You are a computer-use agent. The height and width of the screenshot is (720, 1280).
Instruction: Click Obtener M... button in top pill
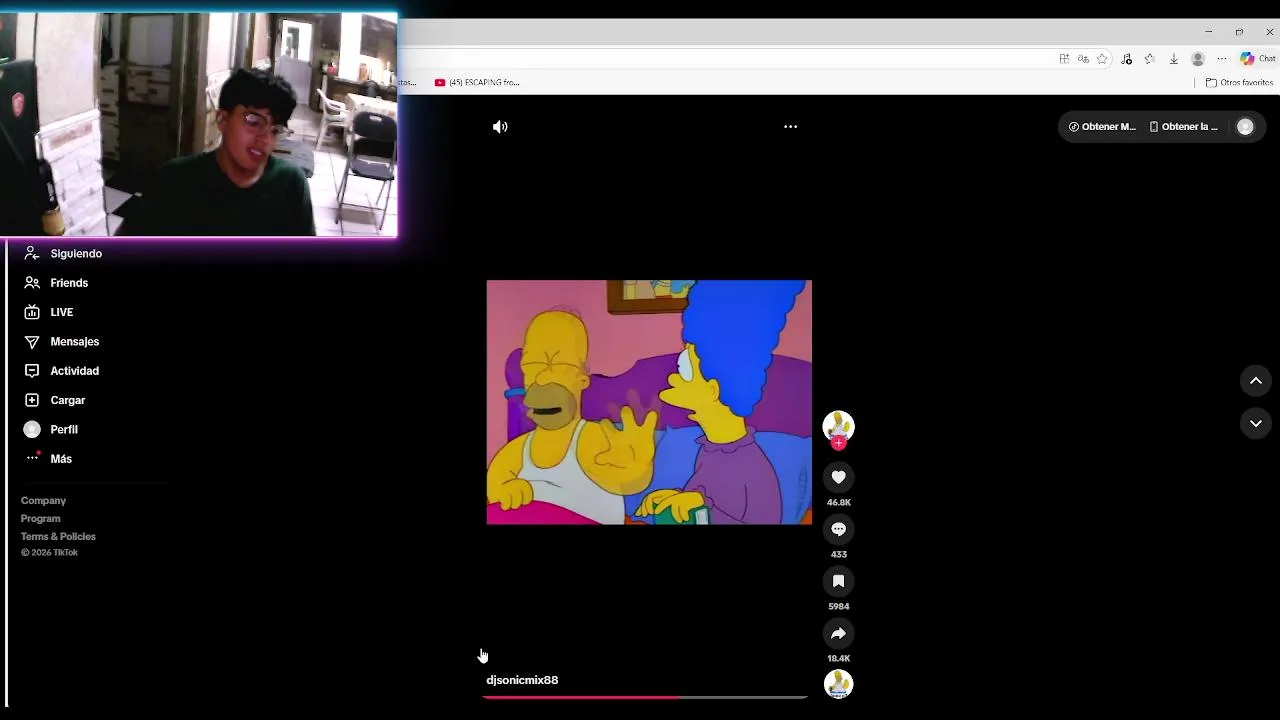pos(1102,127)
